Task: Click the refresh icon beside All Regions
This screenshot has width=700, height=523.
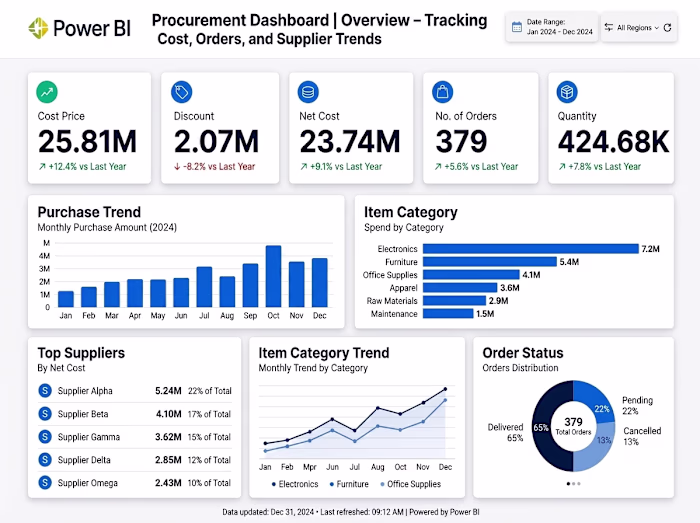Action: (667, 28)
